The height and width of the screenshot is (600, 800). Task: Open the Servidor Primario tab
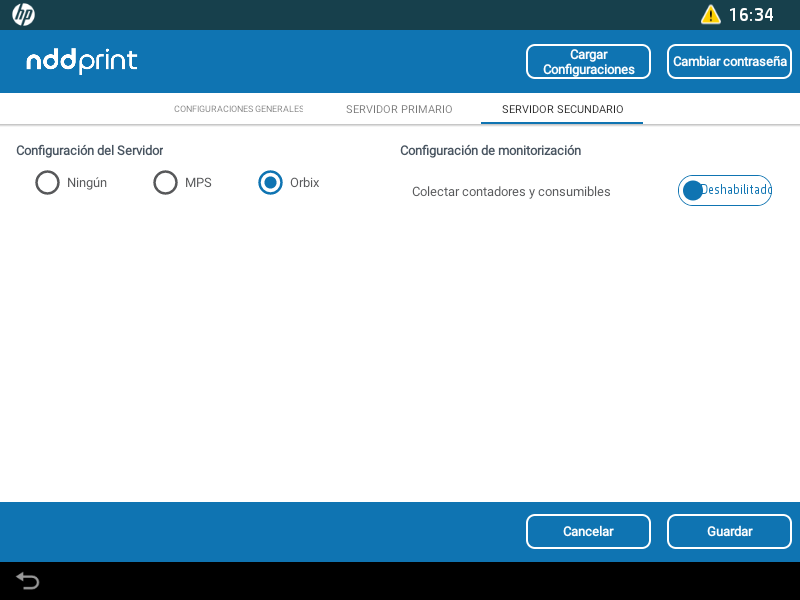click(399, 109)
